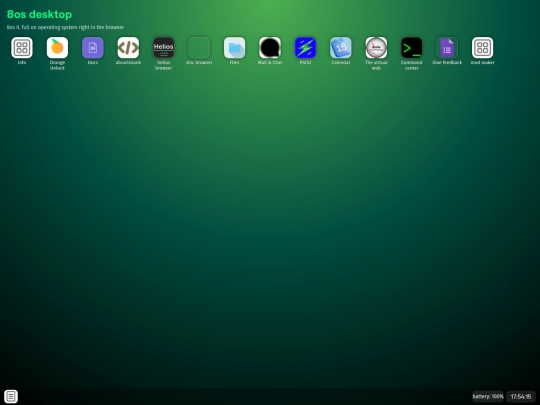Launch Orange Unlock app

[x=57, y=48]
